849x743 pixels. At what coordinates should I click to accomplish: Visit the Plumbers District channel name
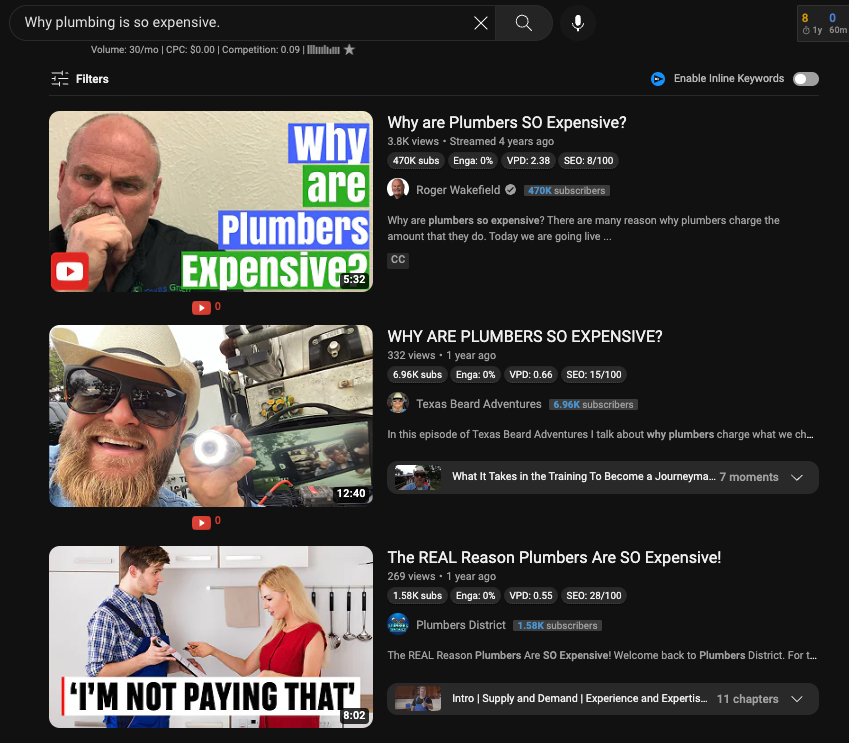pos(461,625)
